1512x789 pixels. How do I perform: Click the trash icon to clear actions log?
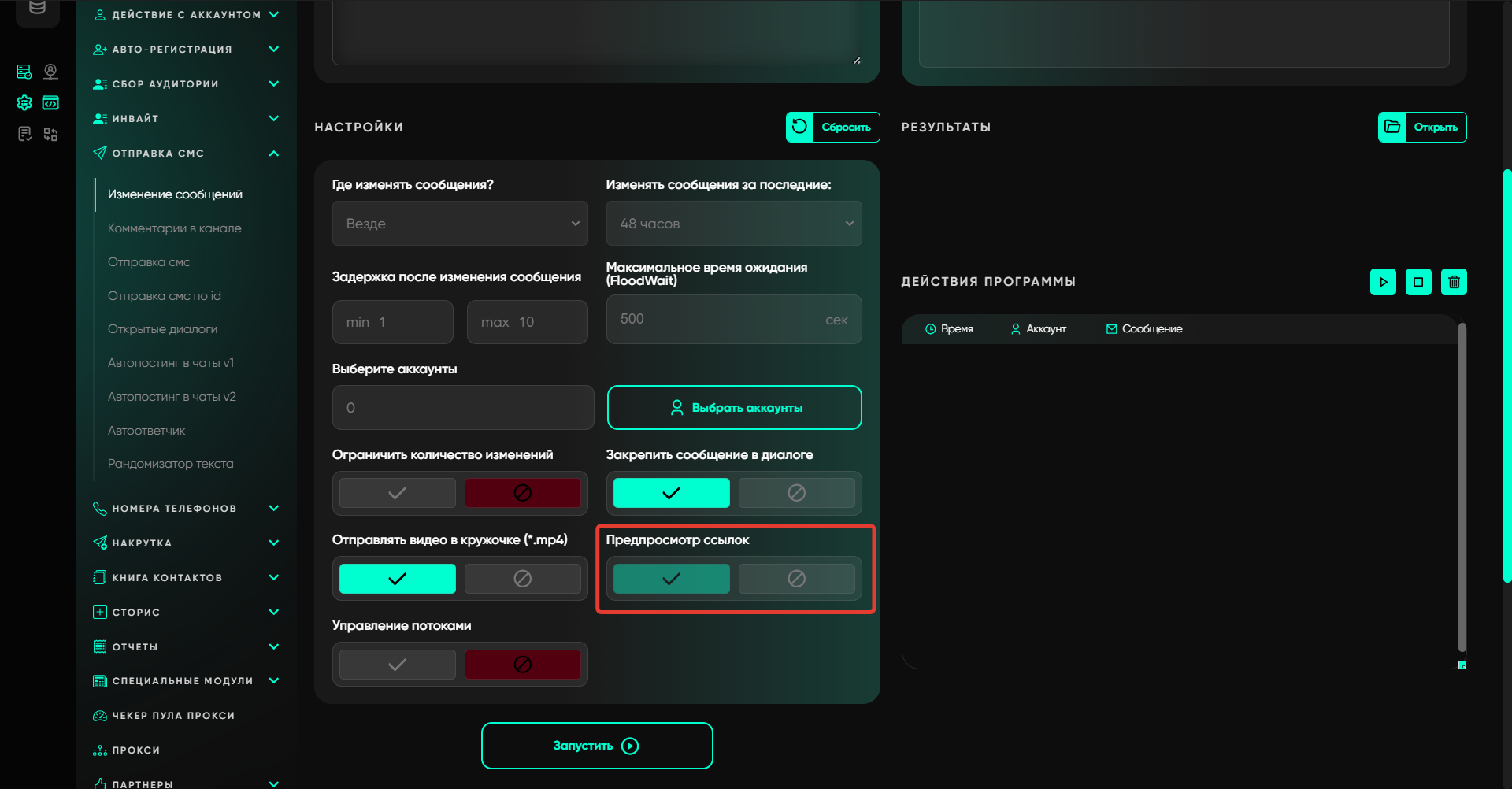[x=1454, y=282]
